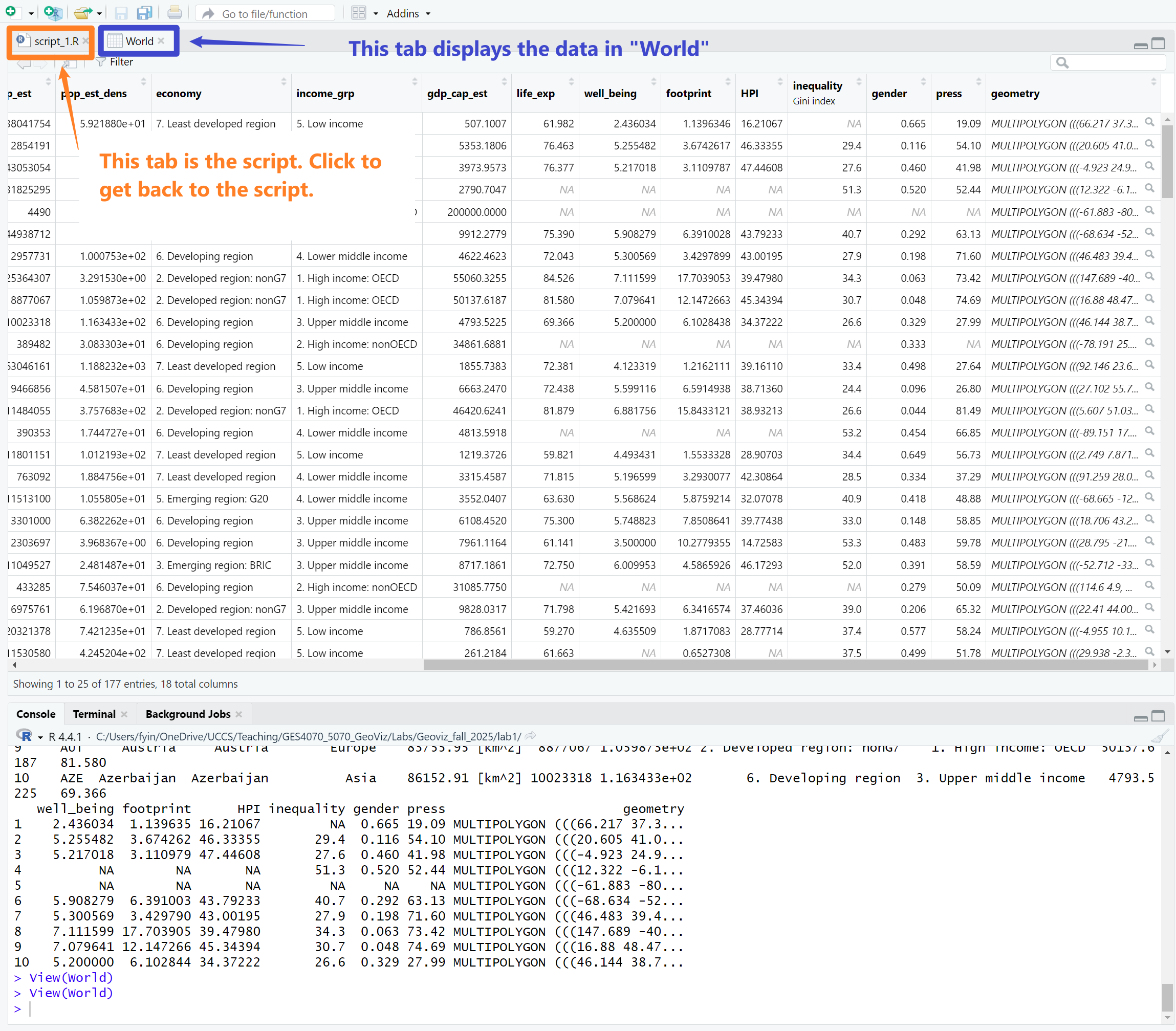Click the workspace panes grid icon
The image size is (1176, 1031).
pos(359,13)
